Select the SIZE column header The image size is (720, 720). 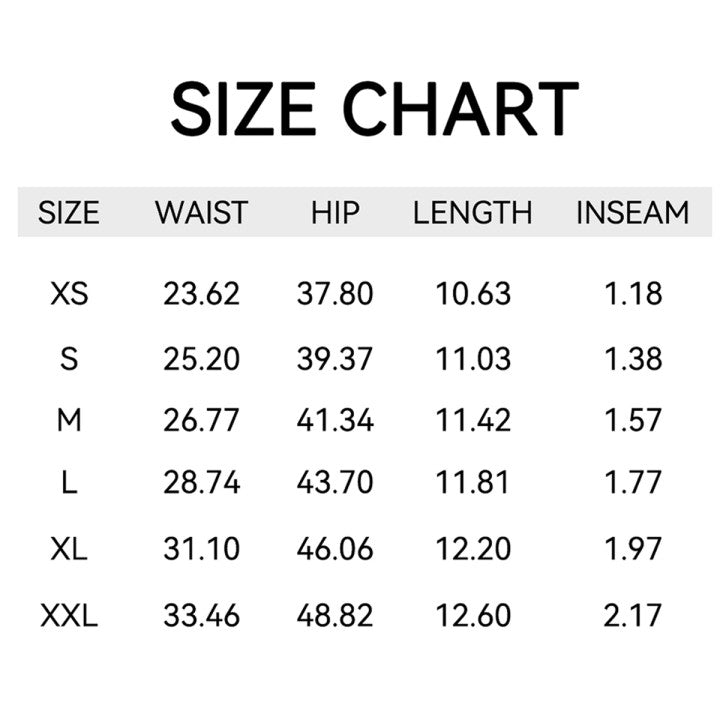69,213
